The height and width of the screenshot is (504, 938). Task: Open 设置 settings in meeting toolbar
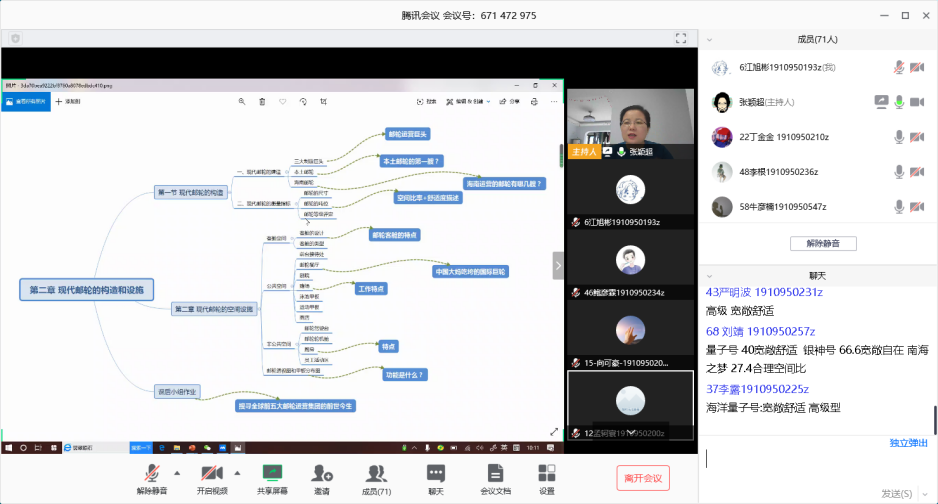click(x=547, y=474)
